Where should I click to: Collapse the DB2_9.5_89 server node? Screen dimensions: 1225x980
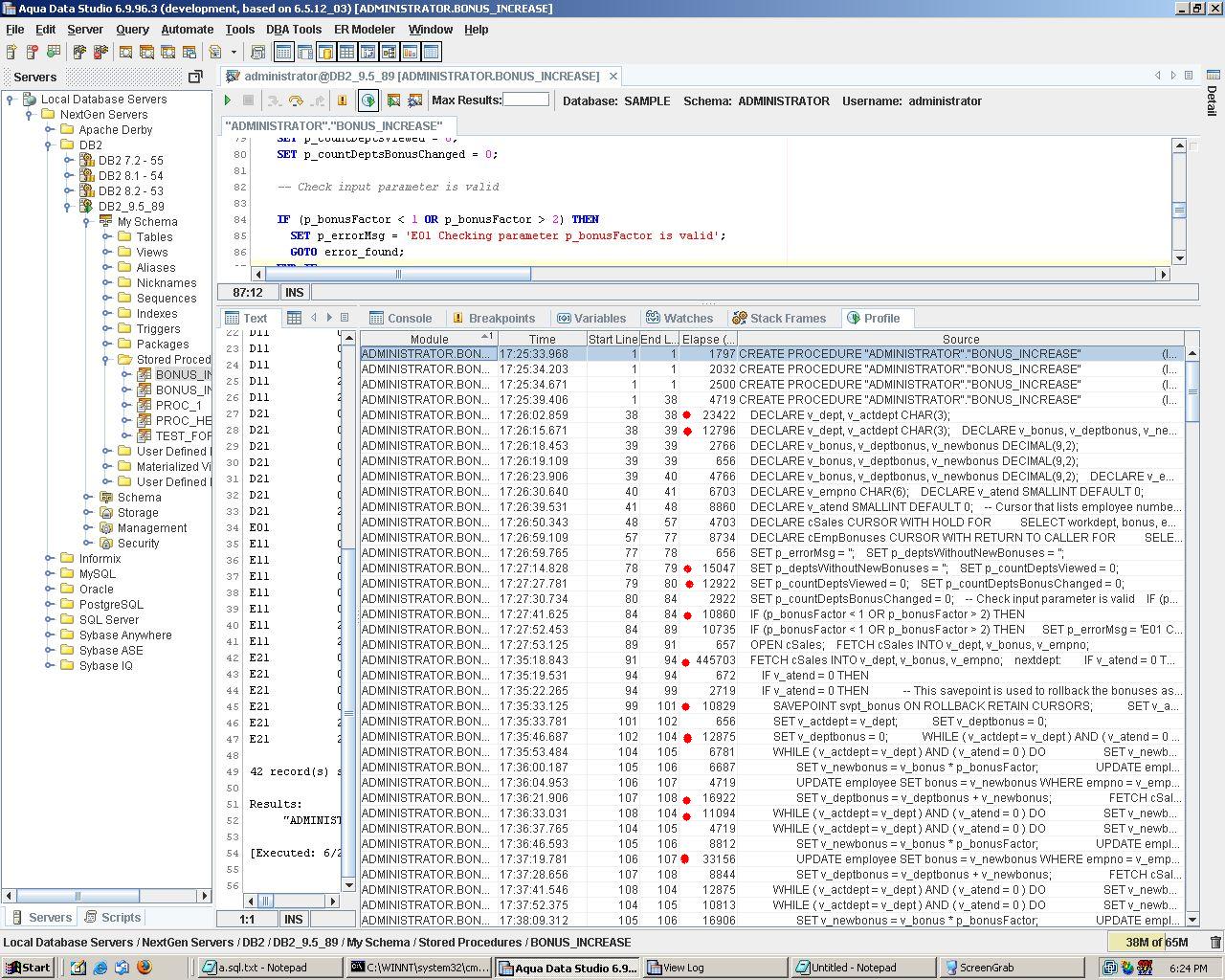pos(65,206)
